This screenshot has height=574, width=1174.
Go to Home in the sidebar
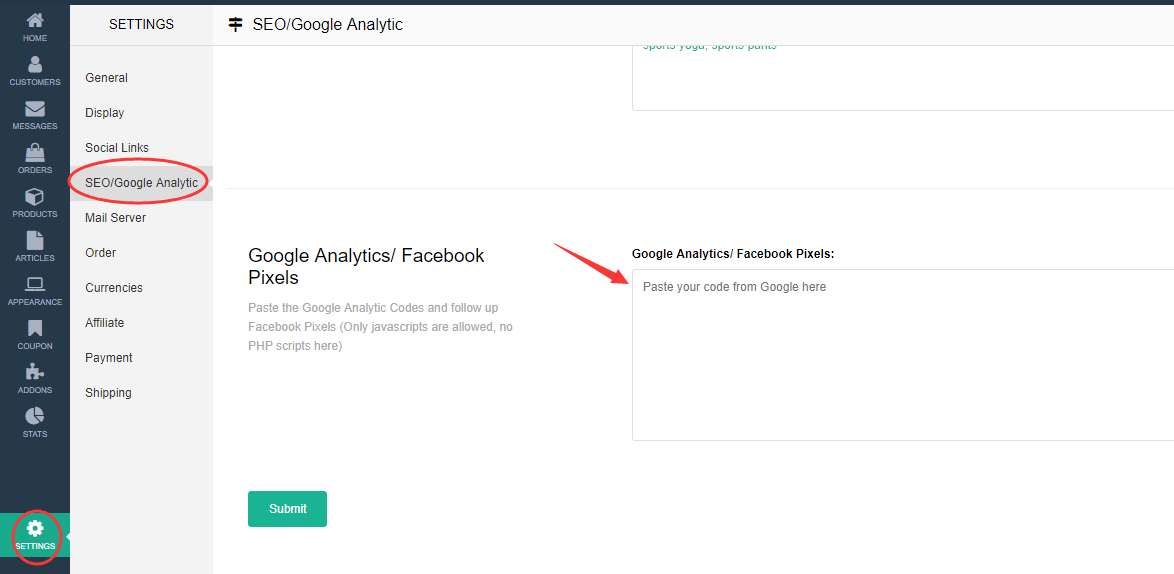tap(35, 21)
